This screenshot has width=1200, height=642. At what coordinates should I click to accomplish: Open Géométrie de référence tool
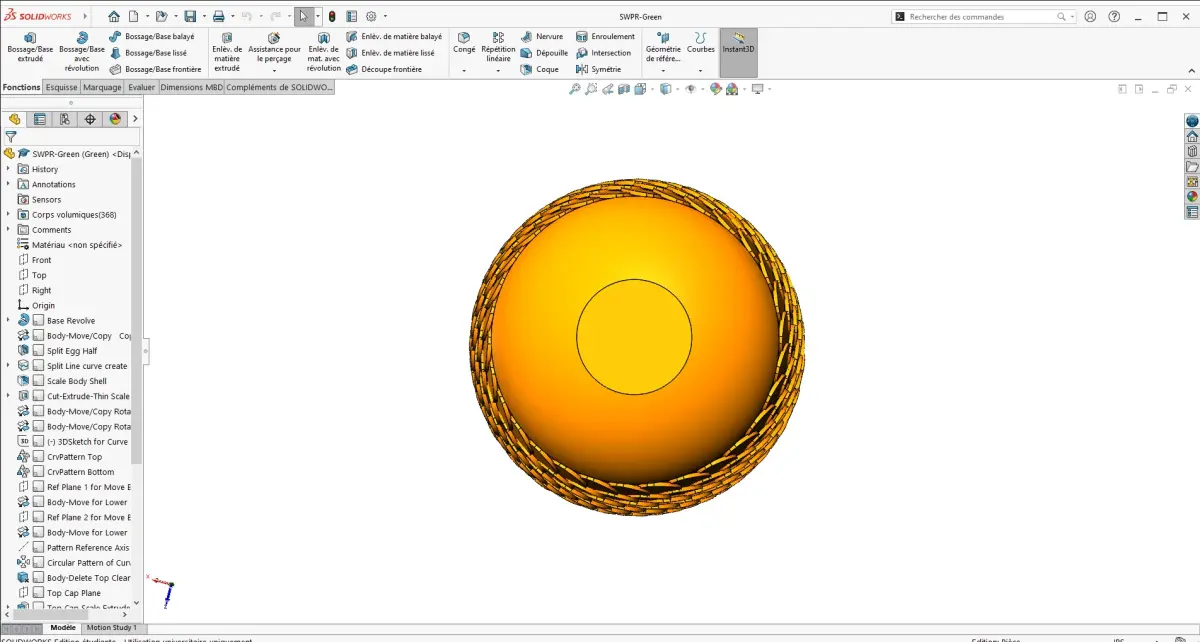click(x=663, y=47)
